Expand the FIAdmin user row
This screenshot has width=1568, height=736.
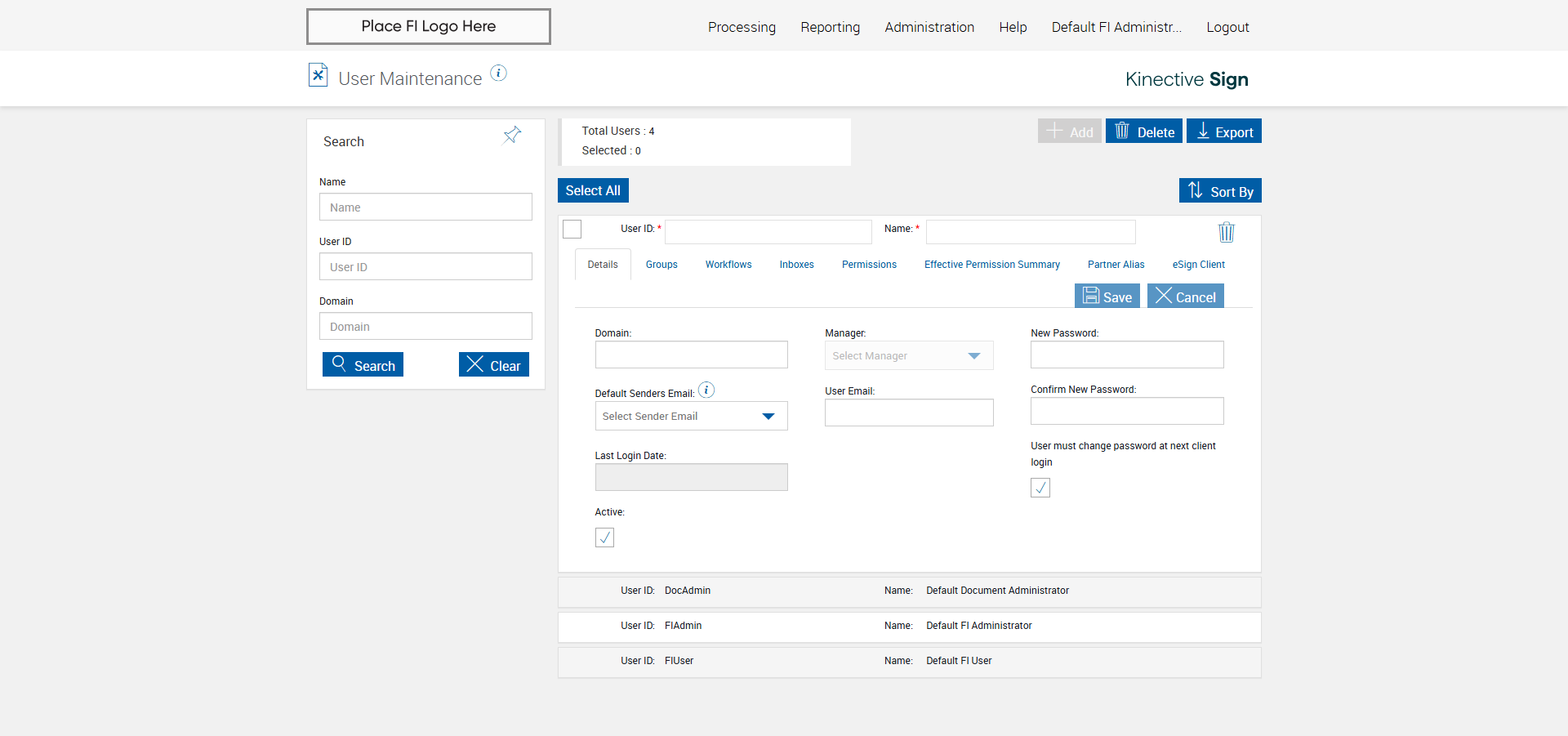click(x=909, y=627)
